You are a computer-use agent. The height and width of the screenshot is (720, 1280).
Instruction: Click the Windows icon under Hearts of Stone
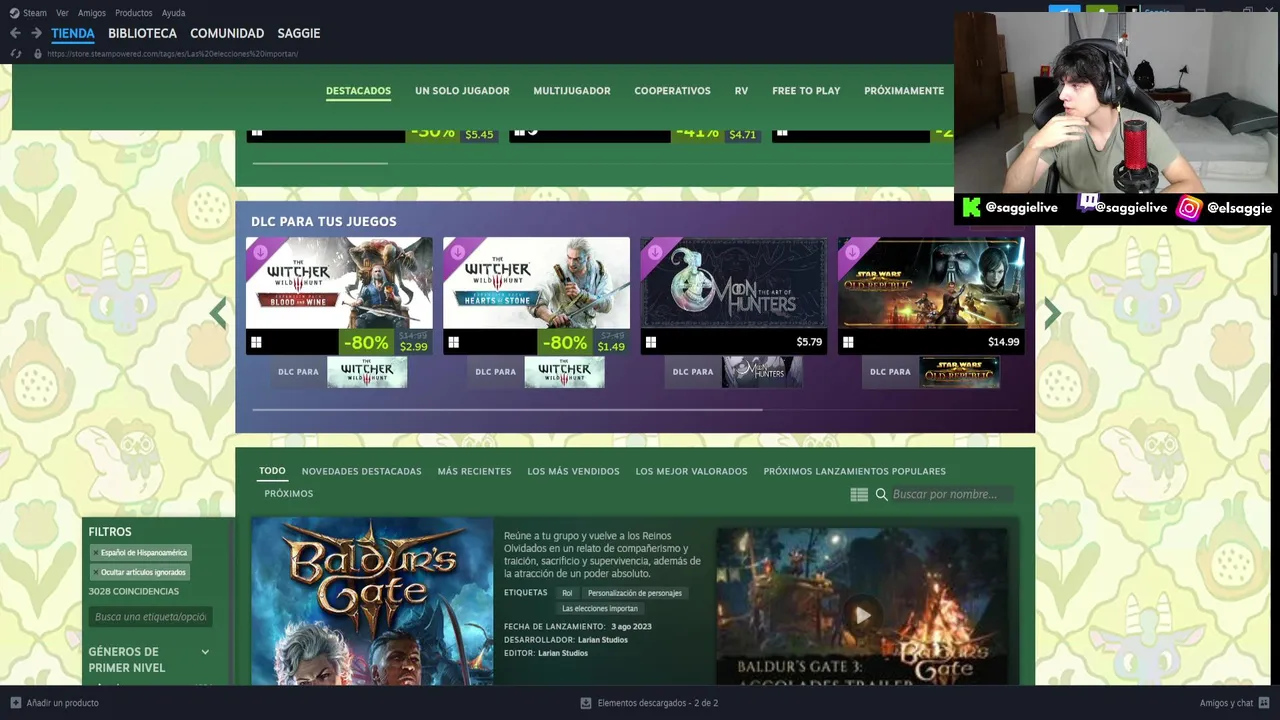click(x=453, y=342)
